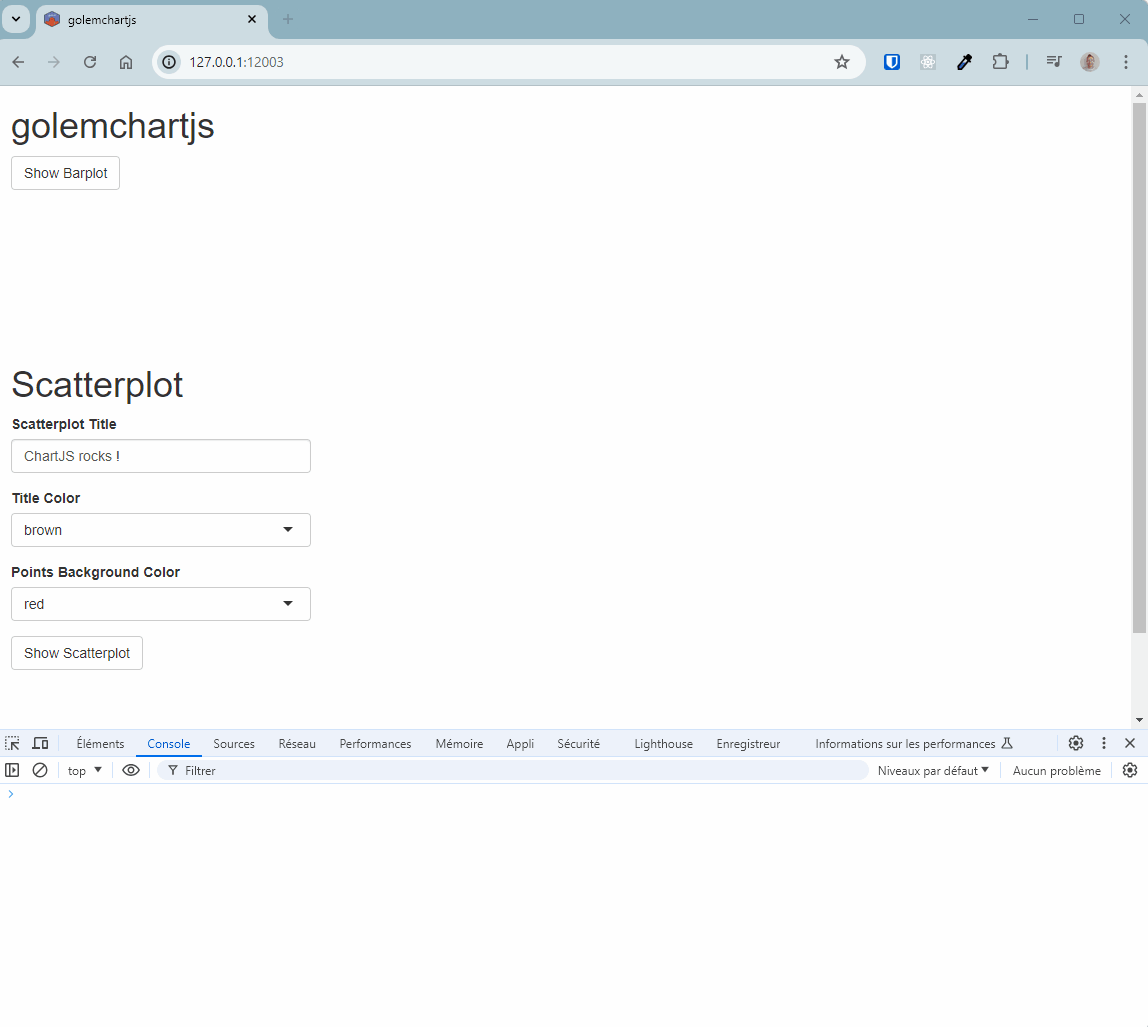The image size is (1148, 1027).
Task: Switch to the Console tab
Action: (168, 744)
